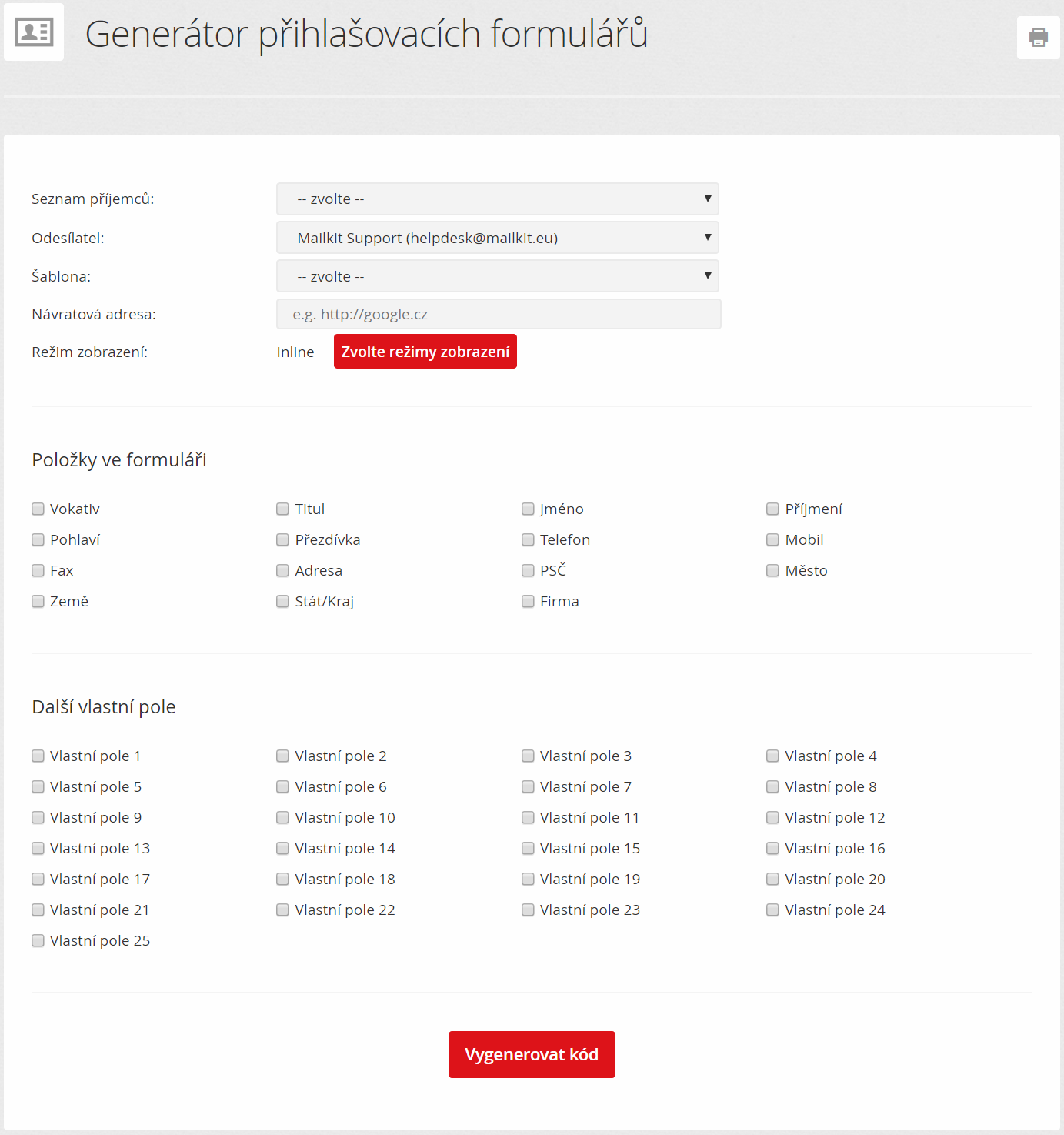Enable the Přezdívka checkbox
Image resolution: width=1064 pixels, height=1135 pixels.
pyautogui.click(x=282, y=539)
